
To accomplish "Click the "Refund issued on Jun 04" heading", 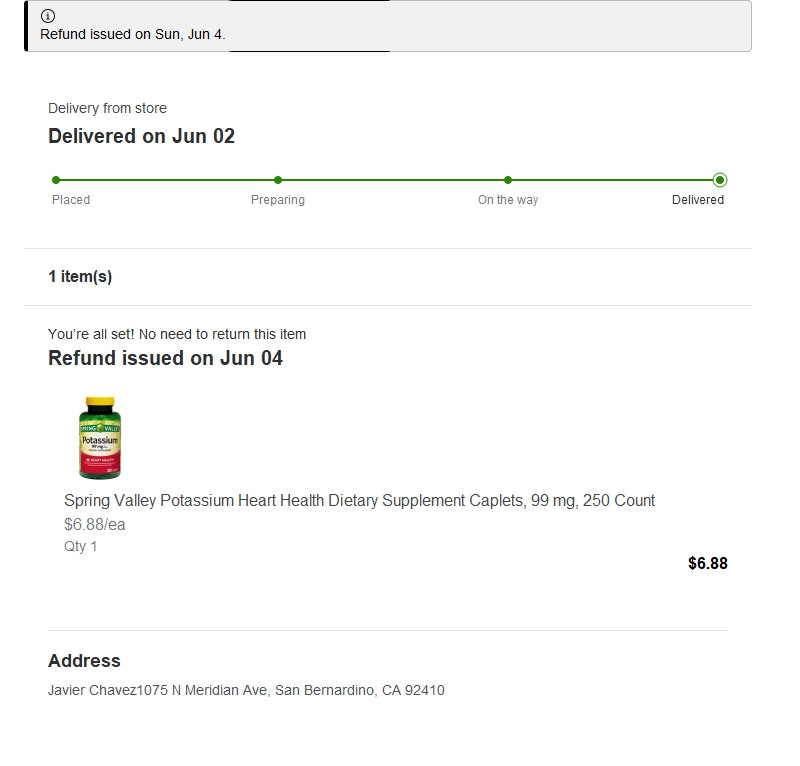I will [165, 358].
